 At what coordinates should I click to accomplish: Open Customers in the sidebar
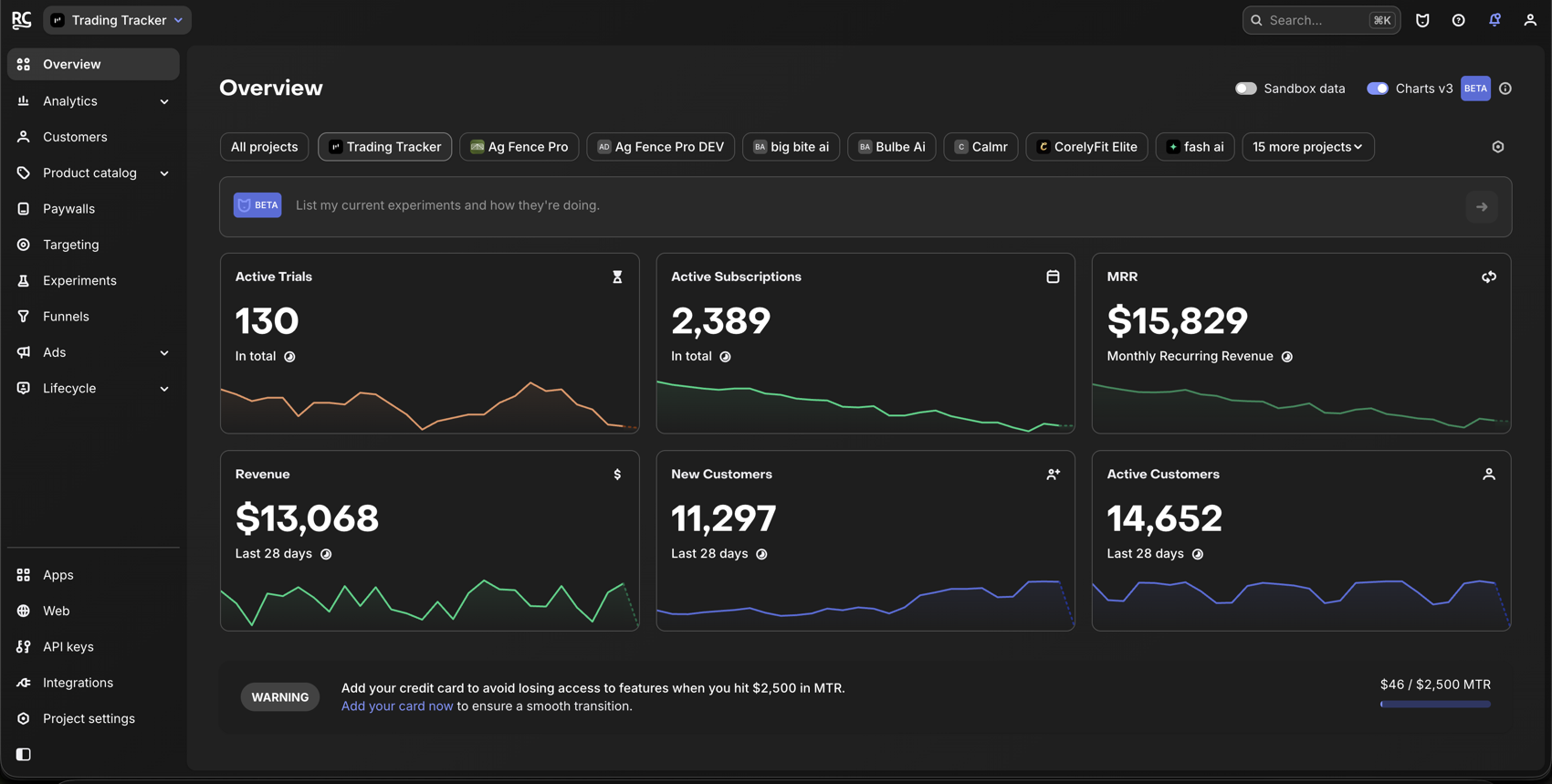93,137
